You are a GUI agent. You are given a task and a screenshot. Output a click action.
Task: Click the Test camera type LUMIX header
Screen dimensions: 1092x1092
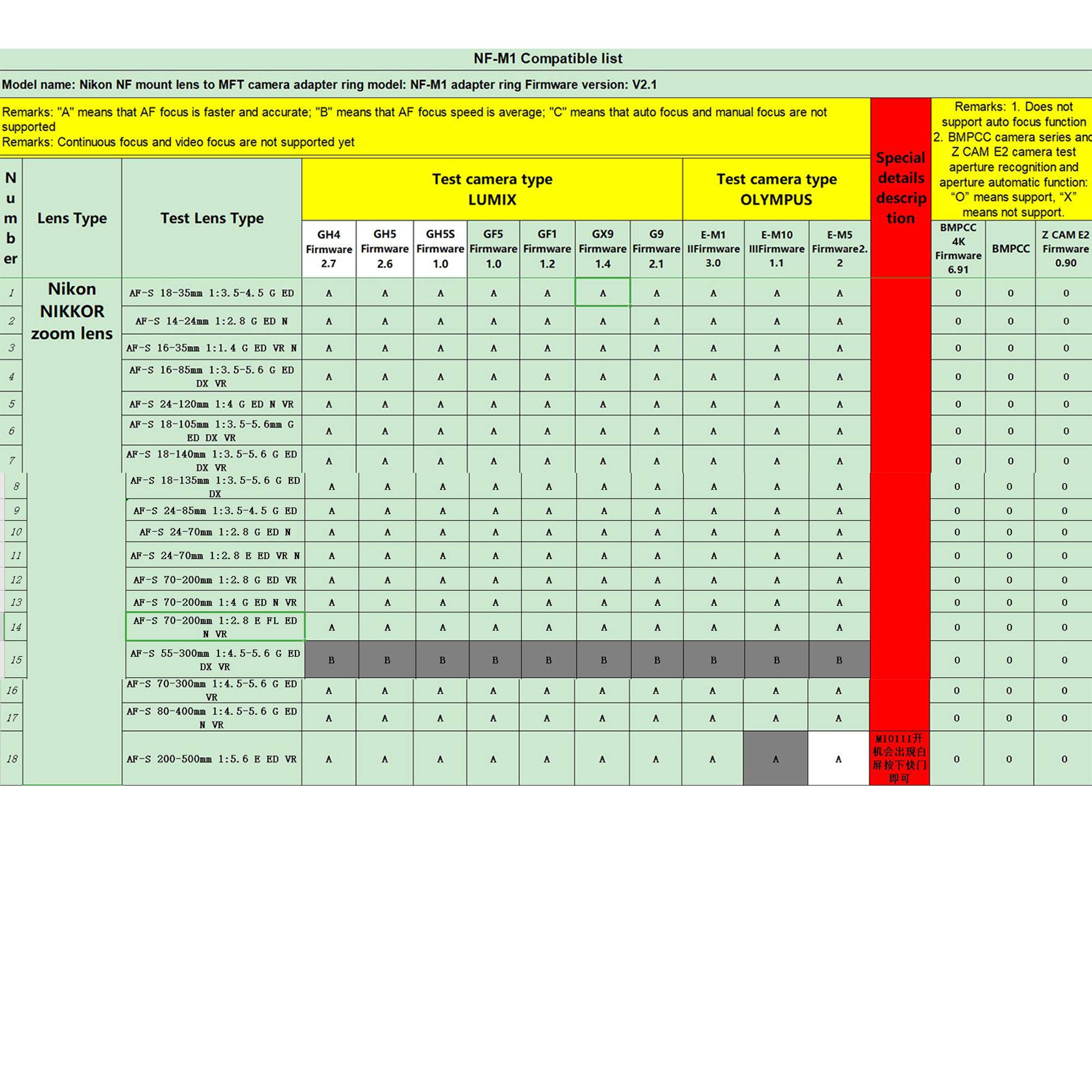point(492,189)
